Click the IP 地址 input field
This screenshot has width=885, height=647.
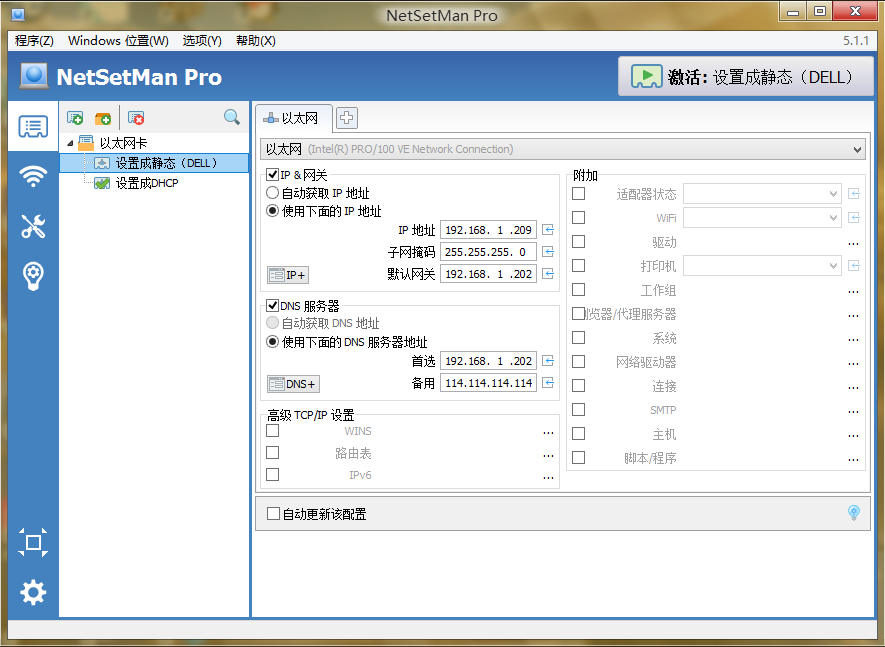point(488,230)
